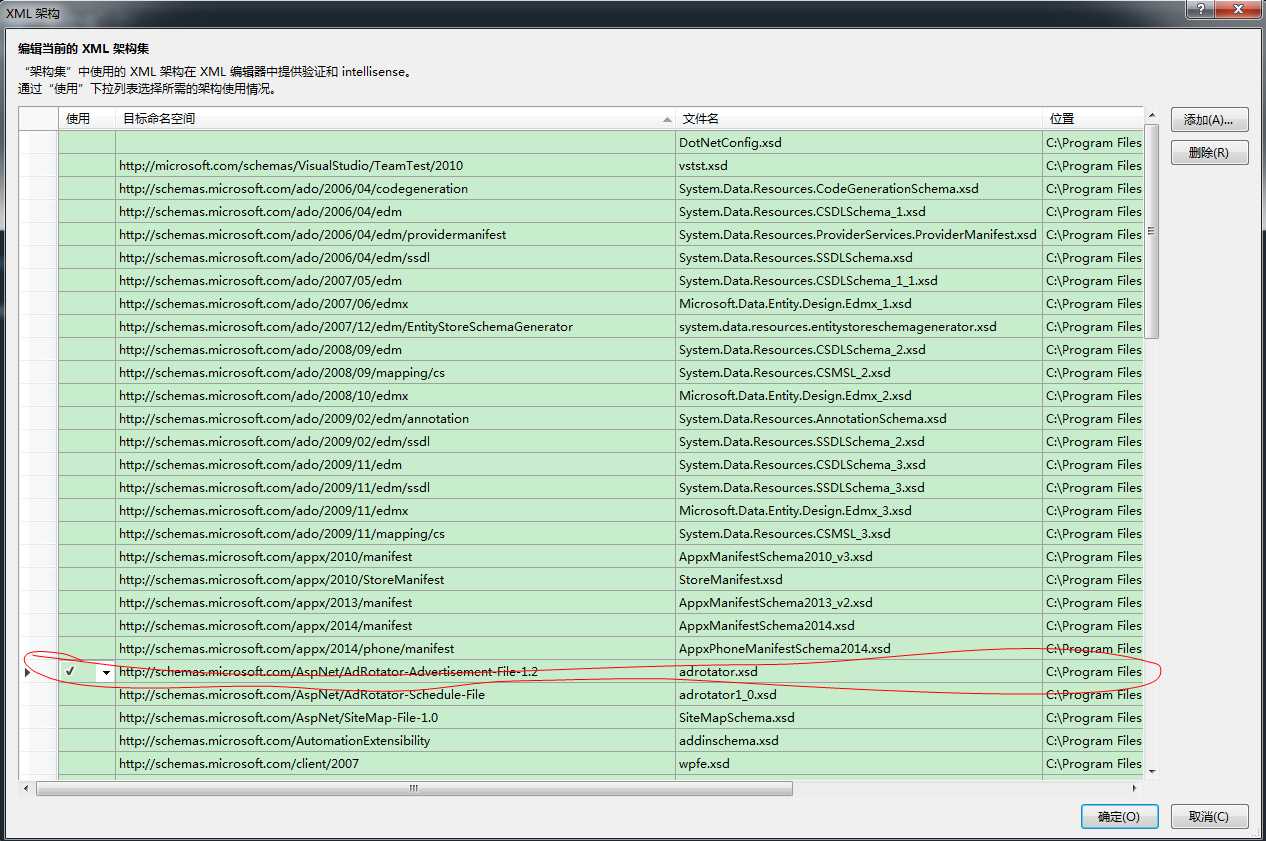This screenshot has height=841, width=1266.
Task: Select Microsoft.Data.Entity.Design.Edmx_1.xsd cell
Action: [859, 304]
